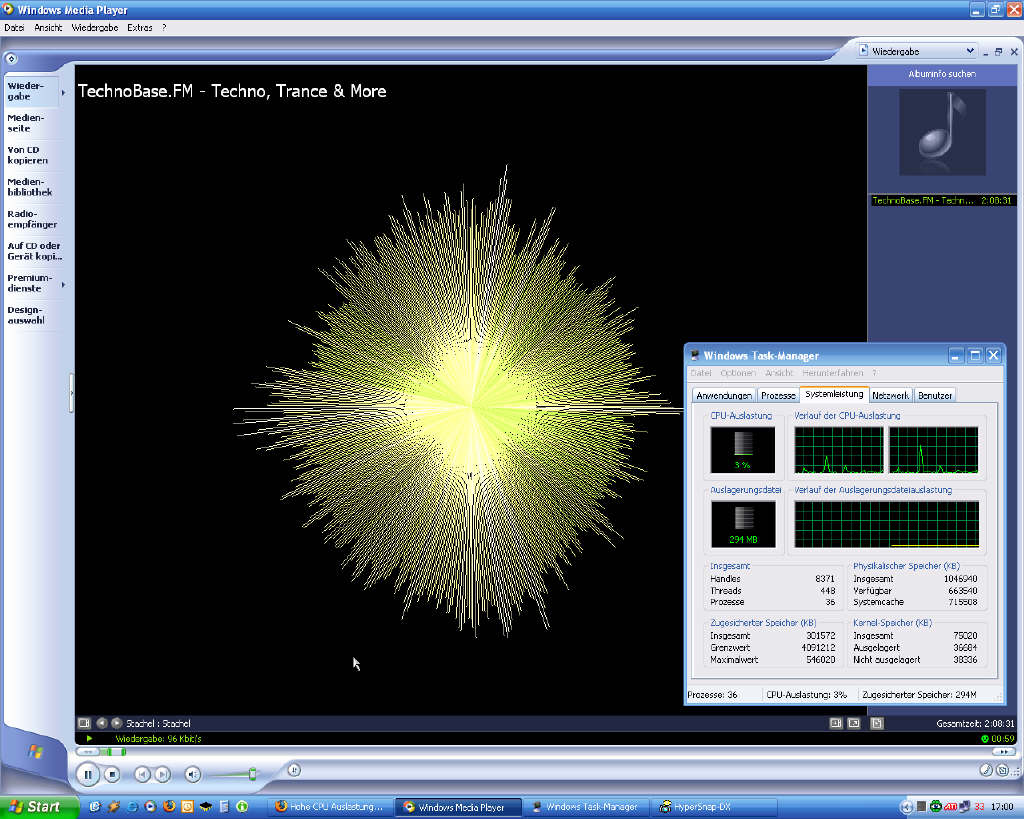Switch to Windows Task-Manager taskbar button
Image resolution: width=1024 pixels, height=819 pixels.
pos(586,807)
